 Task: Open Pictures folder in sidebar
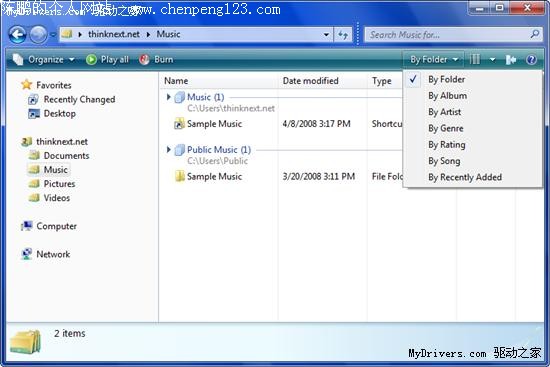pyautogui.click(x=52, y=184)
